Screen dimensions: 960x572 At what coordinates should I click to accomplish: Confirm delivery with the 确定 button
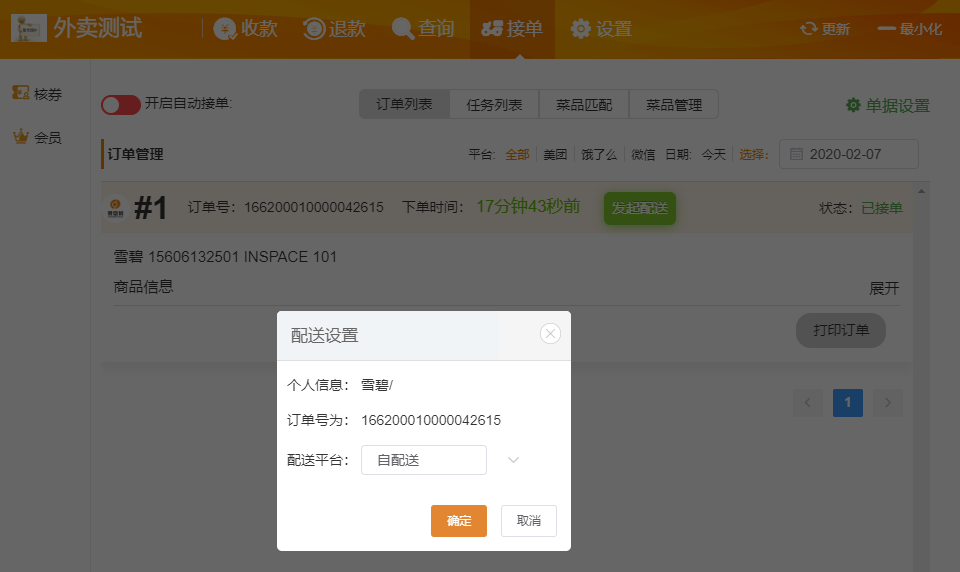[459, 521]
